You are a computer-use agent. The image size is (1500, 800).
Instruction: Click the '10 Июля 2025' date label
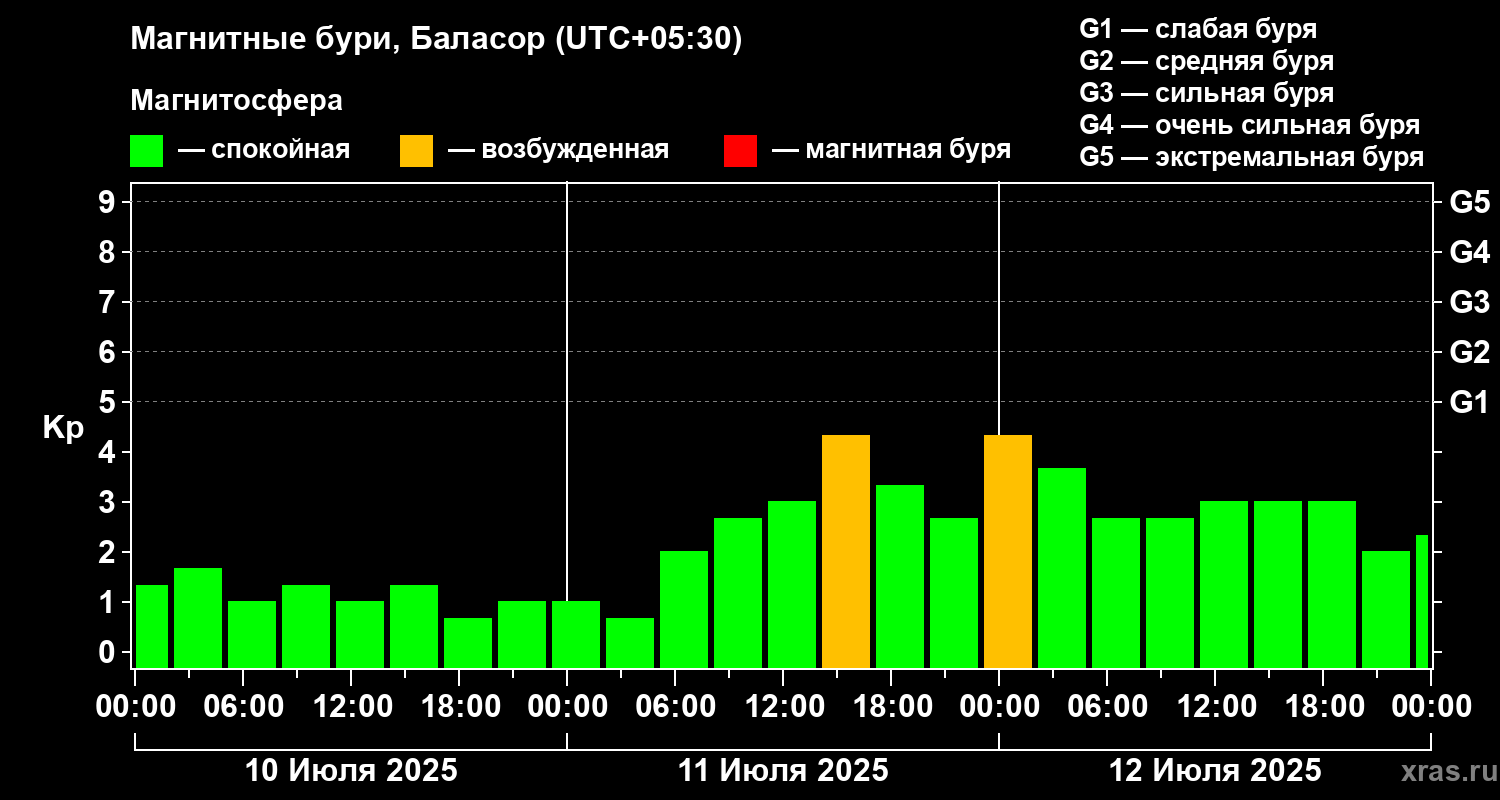click(x=351, y=771)
